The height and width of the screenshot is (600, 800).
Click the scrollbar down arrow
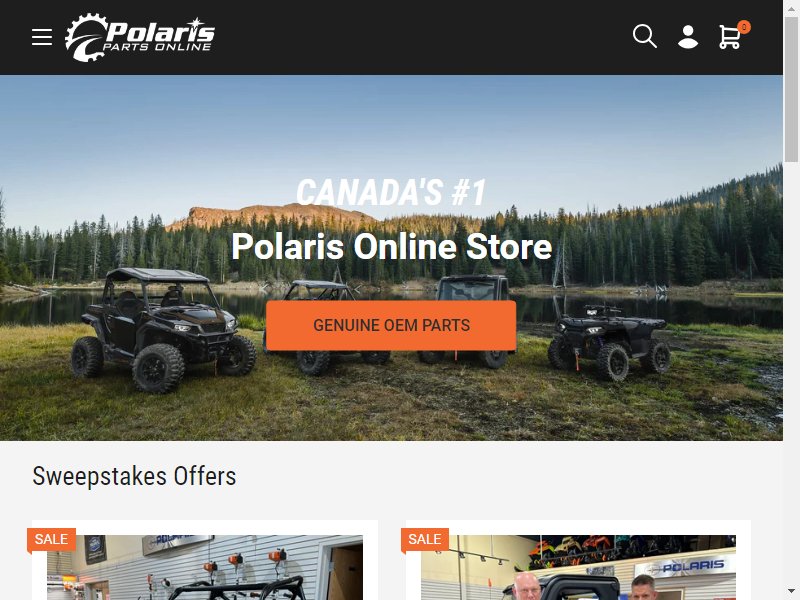791,593
